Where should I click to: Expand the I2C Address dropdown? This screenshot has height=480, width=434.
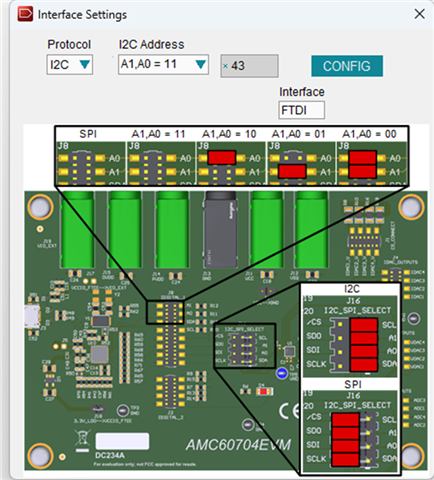click(163, 64)
